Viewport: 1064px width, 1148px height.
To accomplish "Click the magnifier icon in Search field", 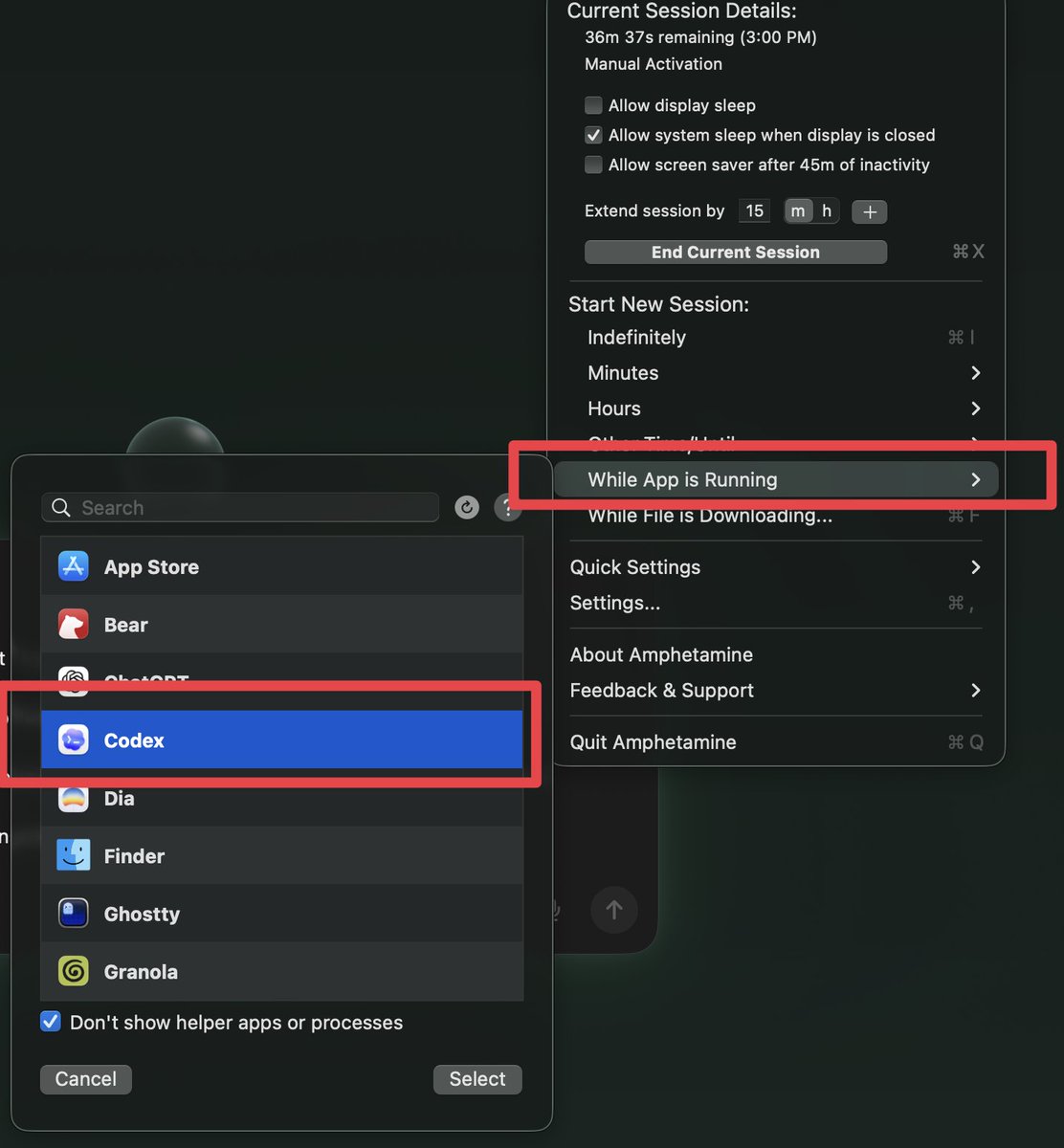I will point(61,507).
